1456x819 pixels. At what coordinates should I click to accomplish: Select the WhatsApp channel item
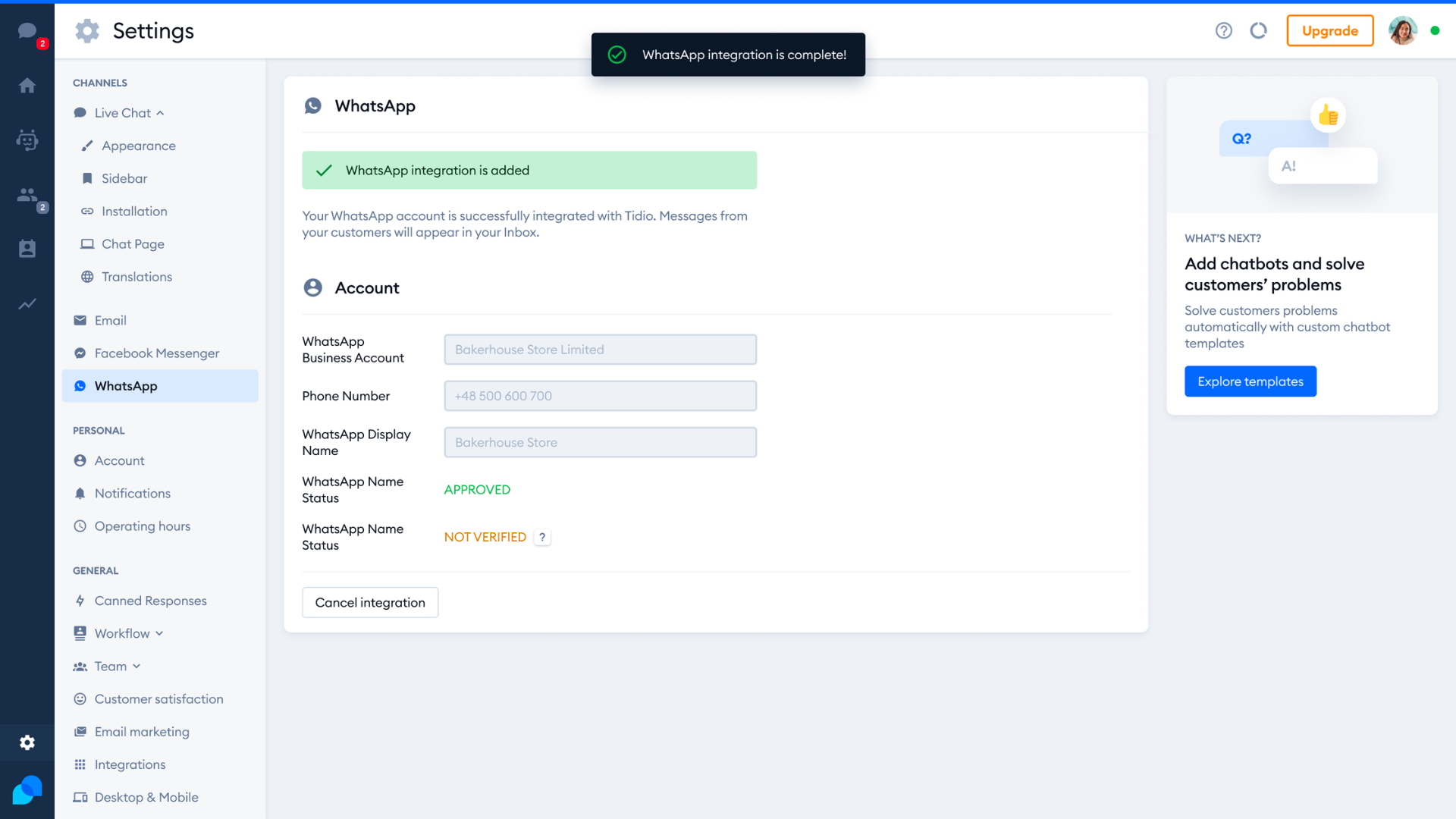(160, 386)
